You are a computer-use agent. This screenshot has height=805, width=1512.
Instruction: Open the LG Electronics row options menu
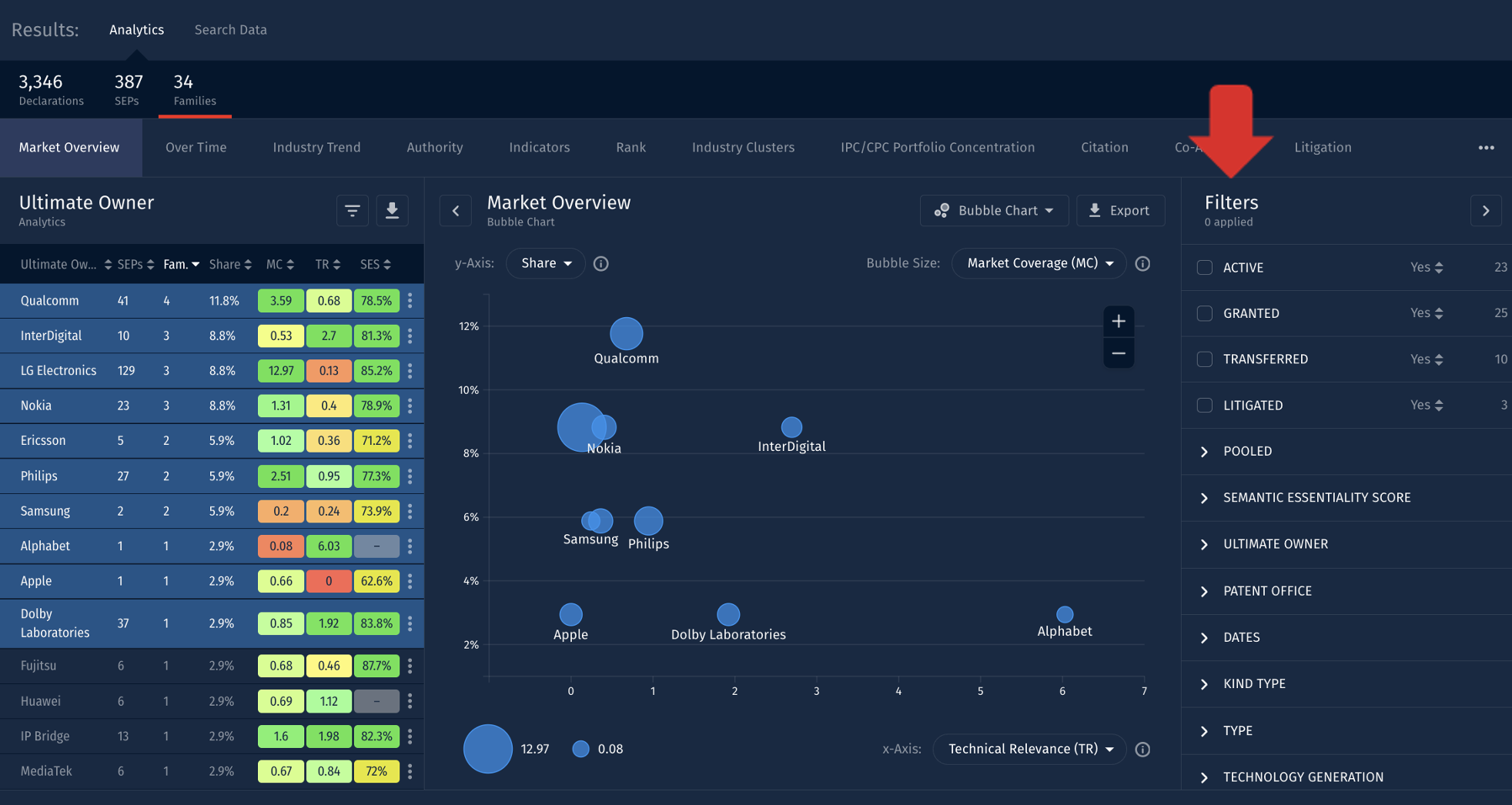coord(410,370)
